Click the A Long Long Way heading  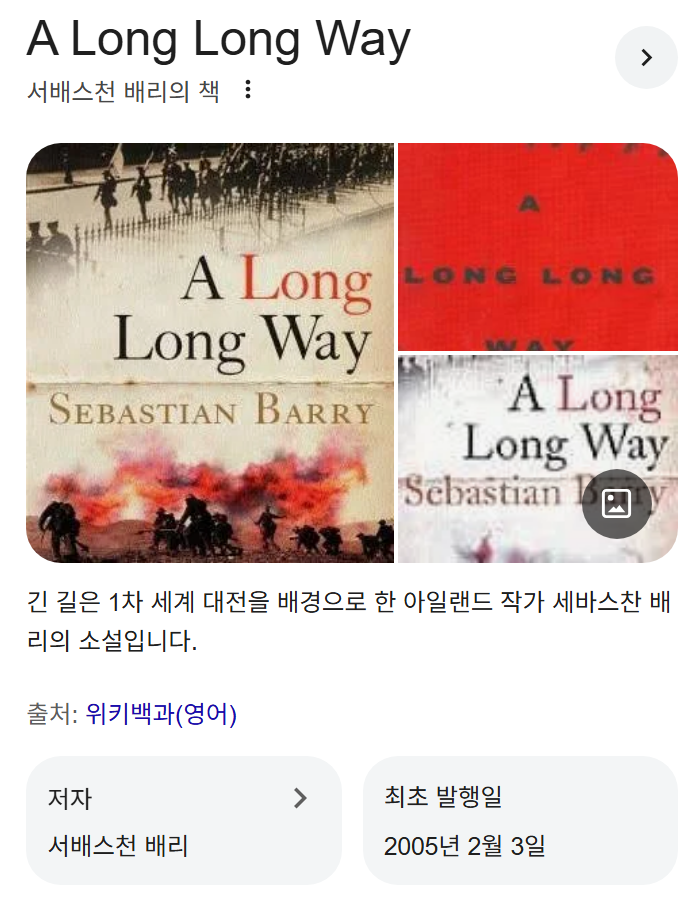218,39
